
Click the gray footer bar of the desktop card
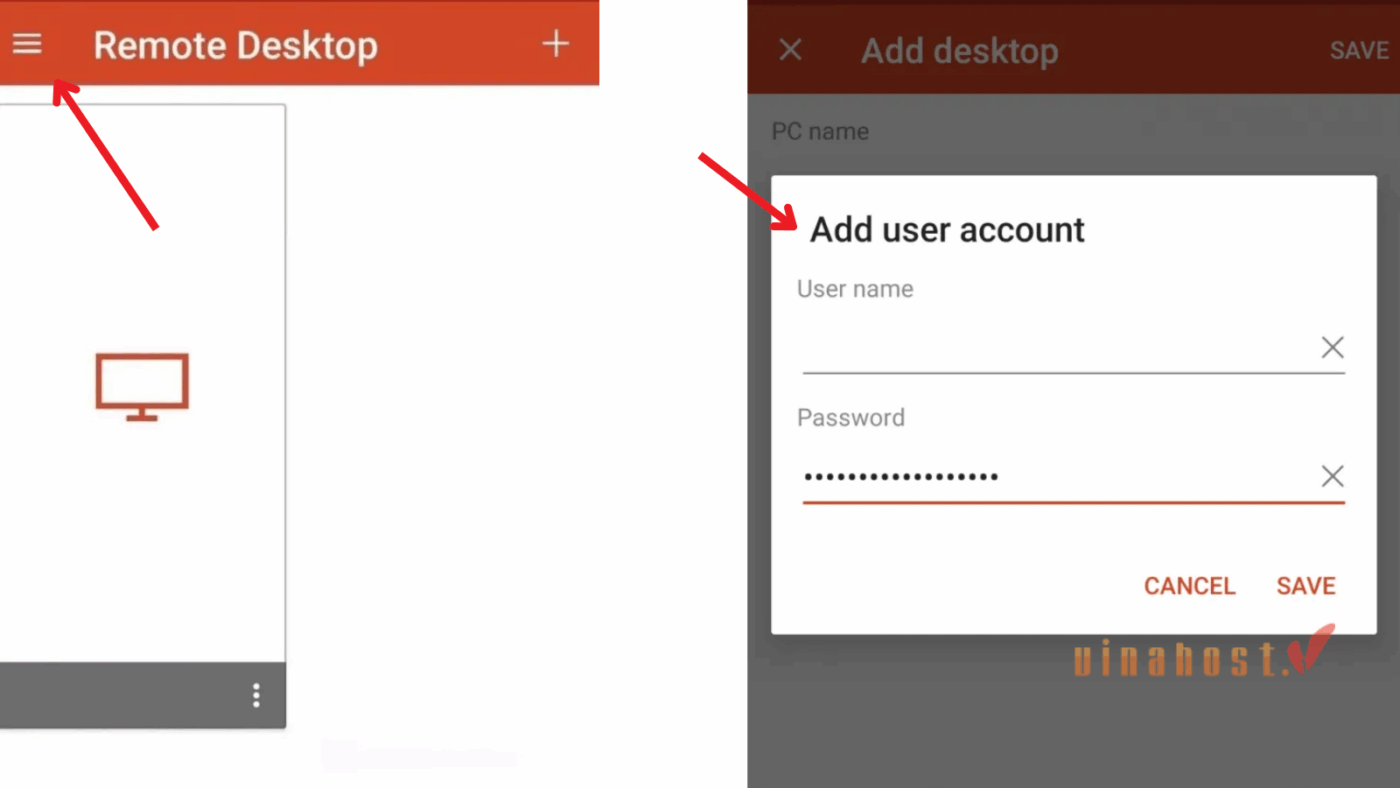pos(143,695)
